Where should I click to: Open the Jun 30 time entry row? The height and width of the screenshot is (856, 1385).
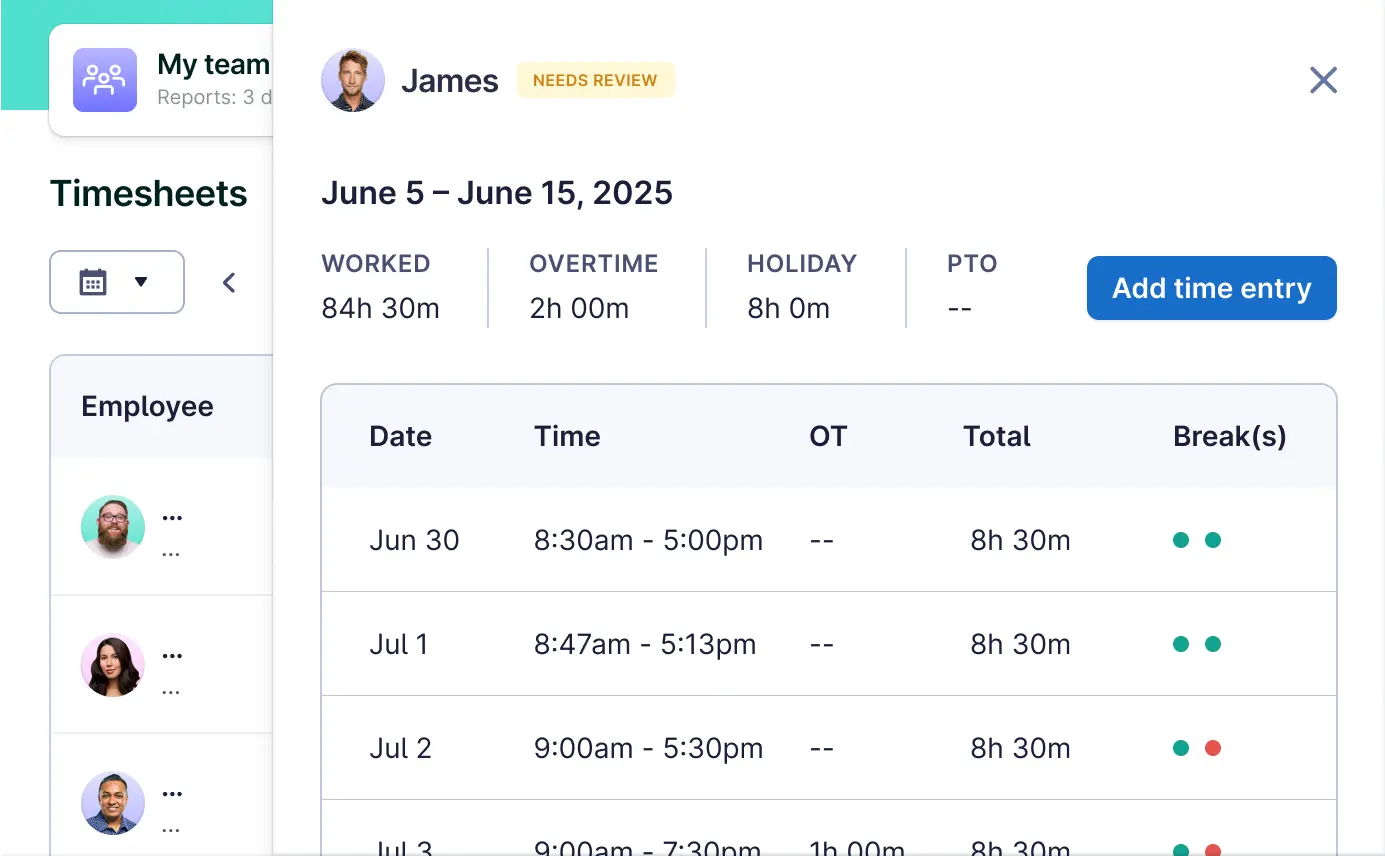click(x=414, y=540)
